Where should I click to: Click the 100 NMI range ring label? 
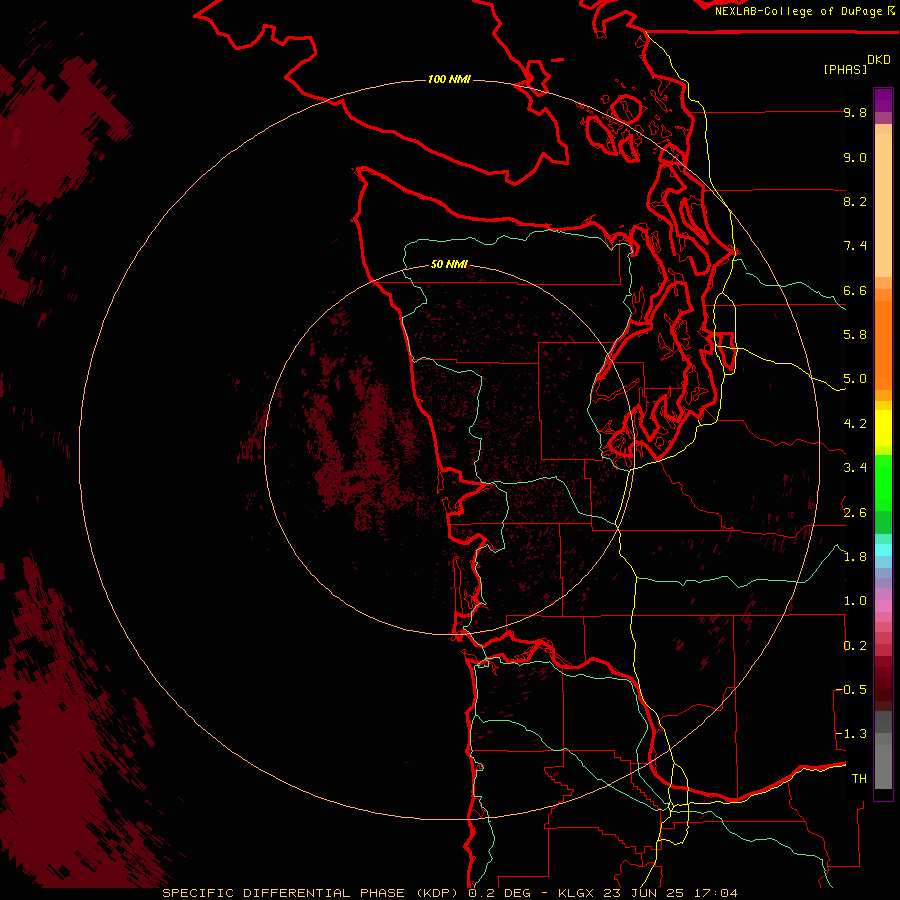[449, 79]
